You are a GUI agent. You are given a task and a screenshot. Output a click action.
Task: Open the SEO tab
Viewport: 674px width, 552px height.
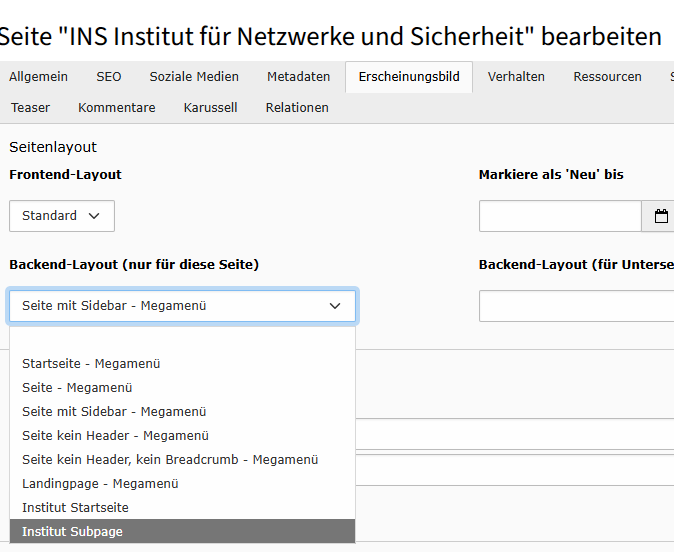[x=109, y=77]
